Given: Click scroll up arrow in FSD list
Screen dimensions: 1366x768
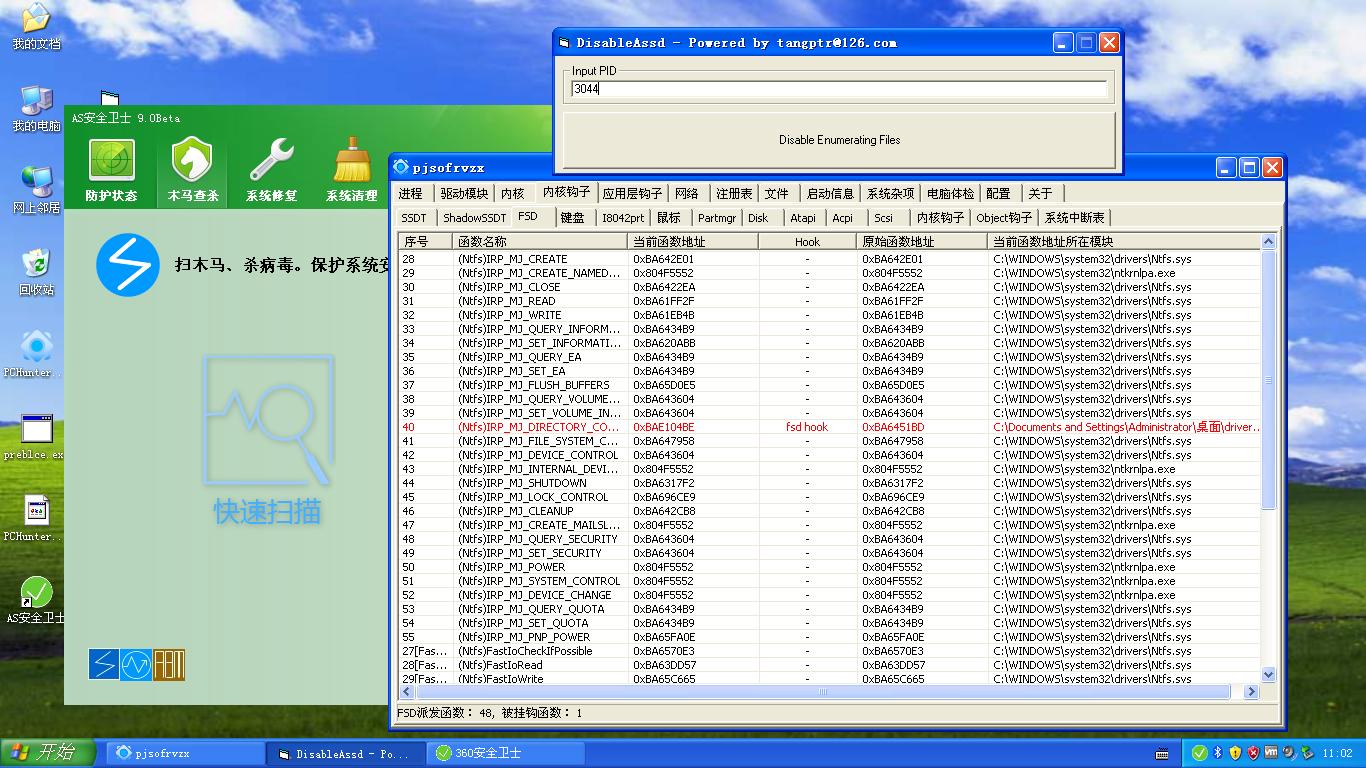Looking at the screenshot, I should coord(1269,242).
